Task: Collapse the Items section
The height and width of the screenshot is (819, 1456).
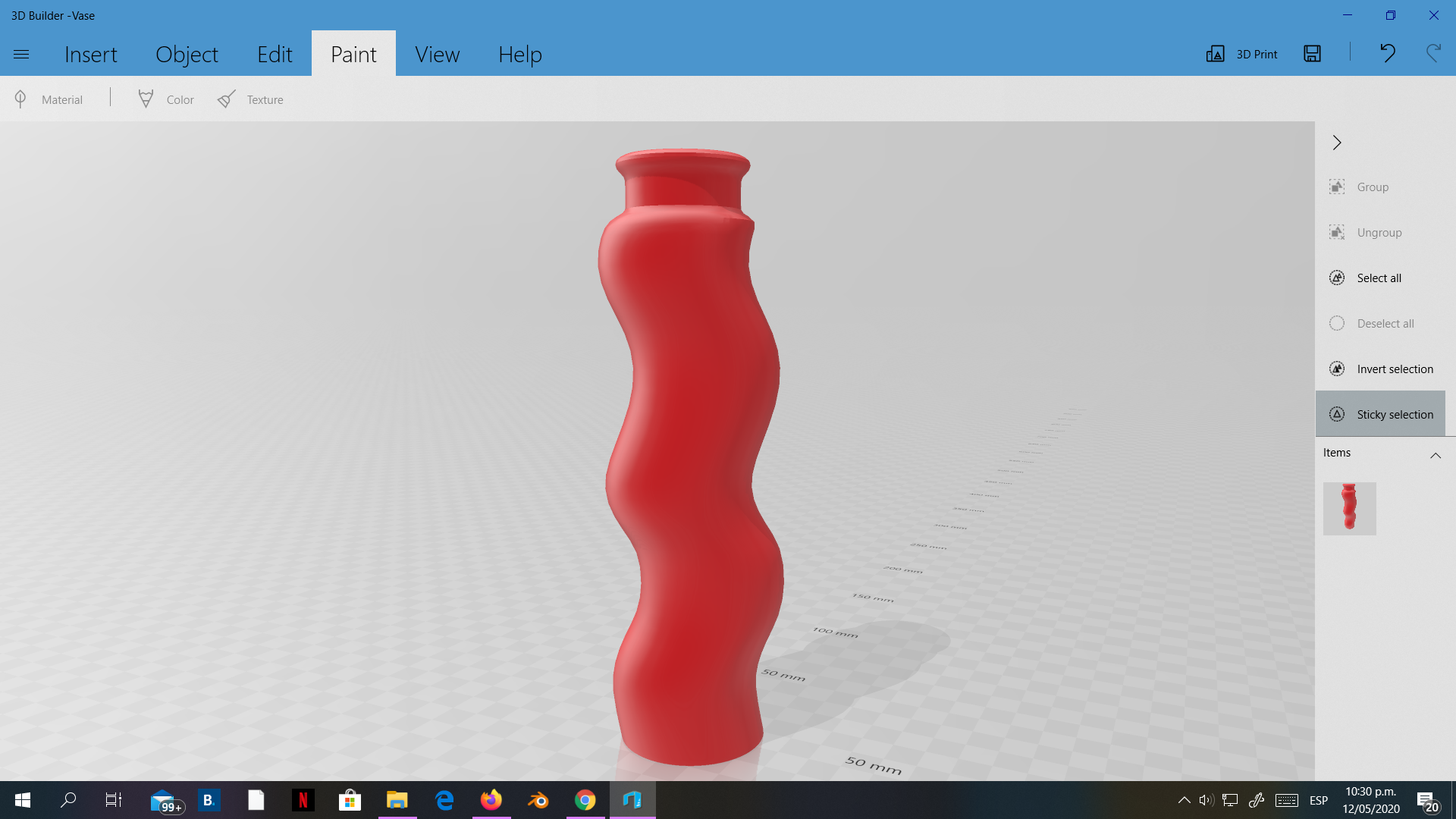Action: [1436, 455]
